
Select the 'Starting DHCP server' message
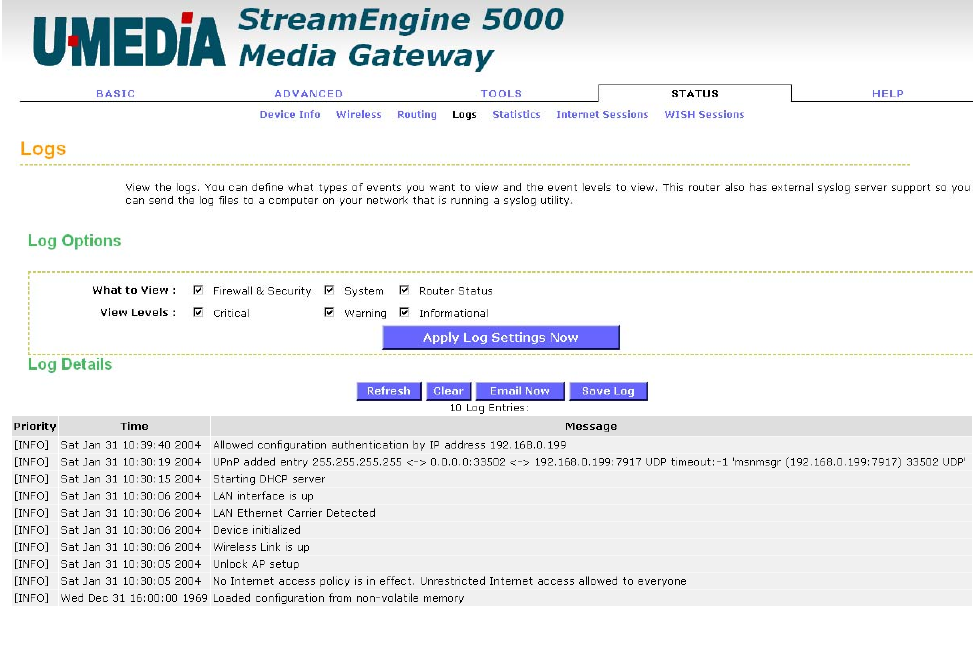point(269,479)
